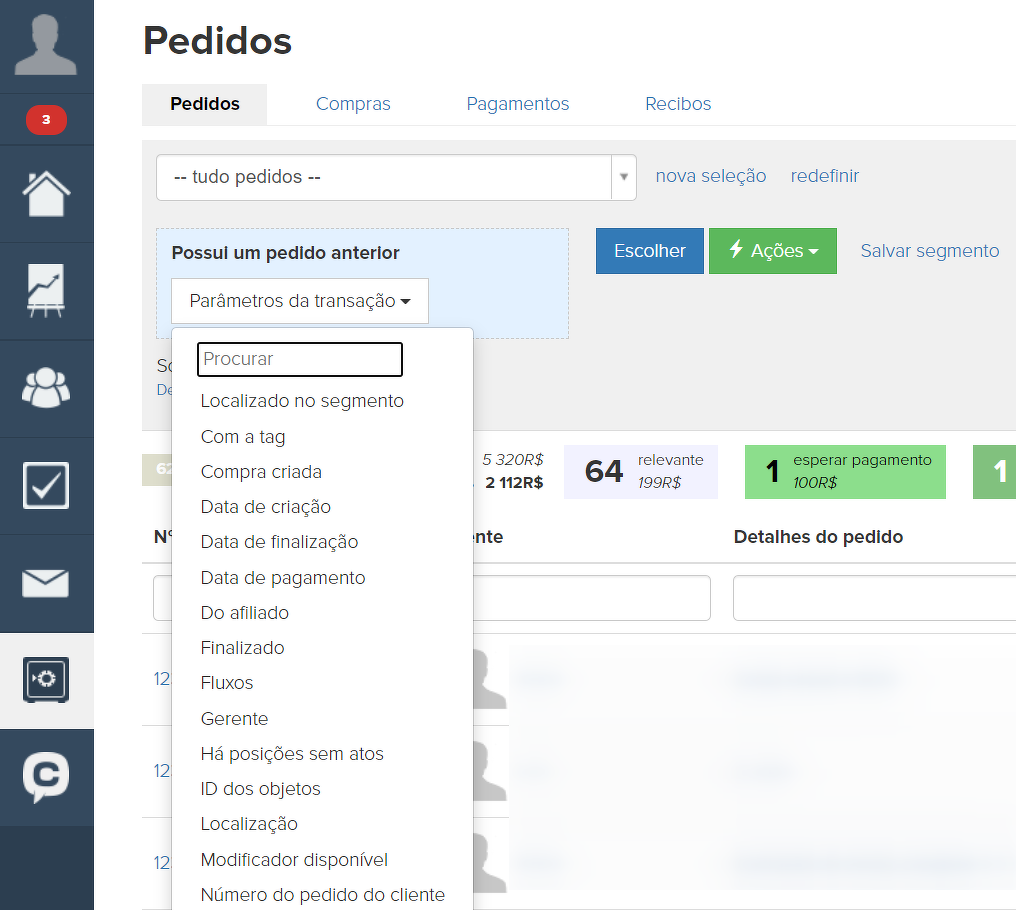Click the red notification badge showing 3
1016x910 pixels.
point(46,121)
